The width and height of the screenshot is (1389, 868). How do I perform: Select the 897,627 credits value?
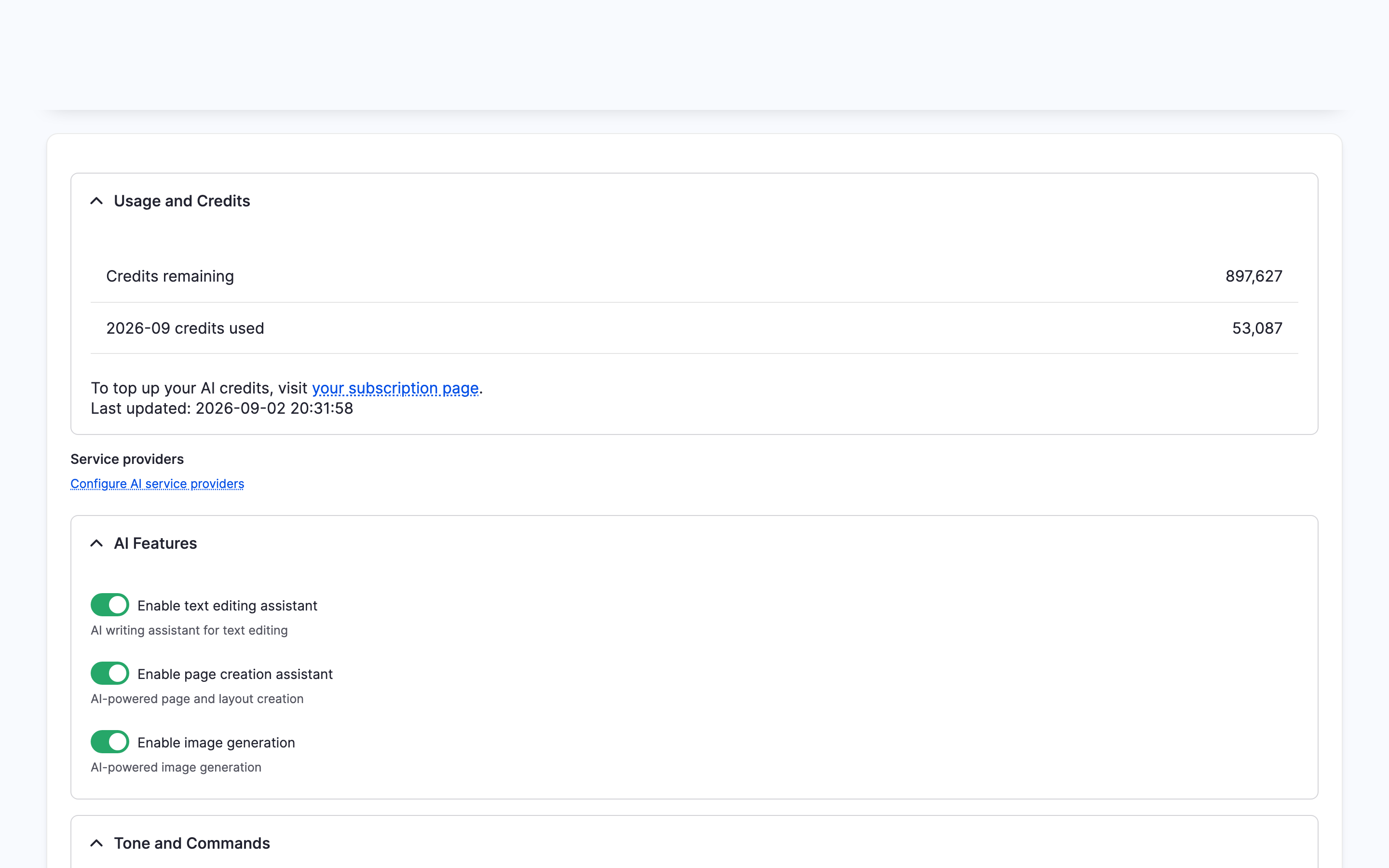coord(1253,276)
